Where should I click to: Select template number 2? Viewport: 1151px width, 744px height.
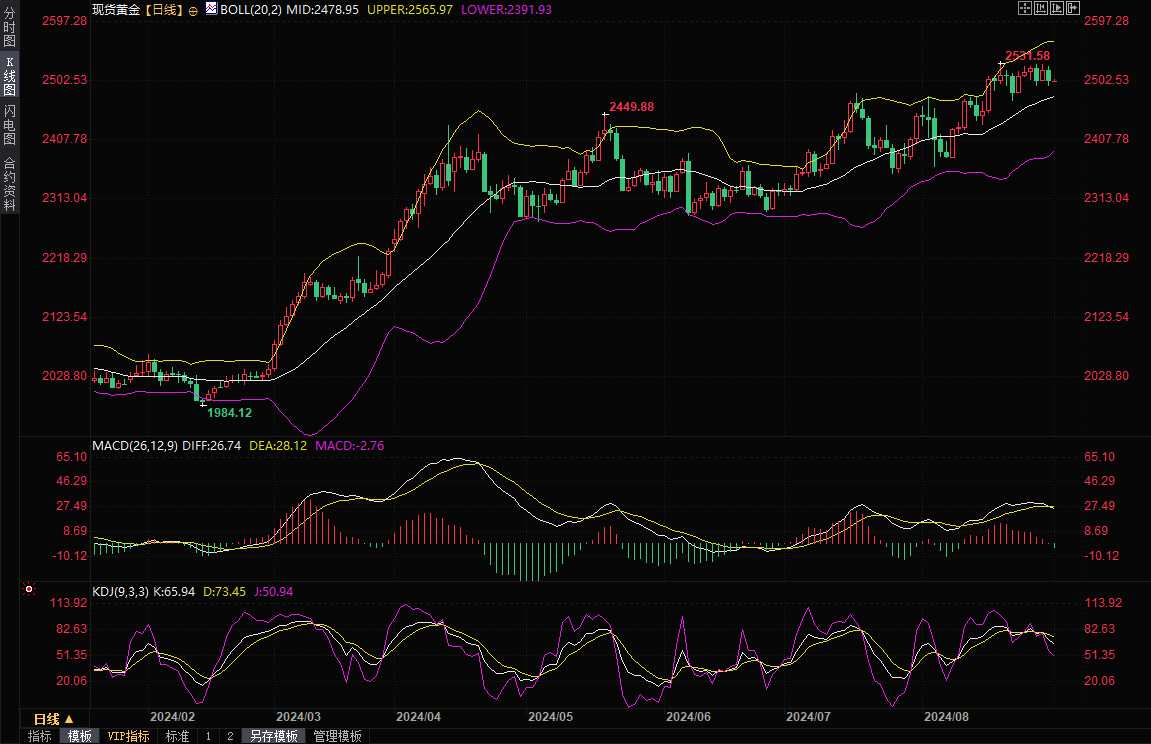point(230,736)
